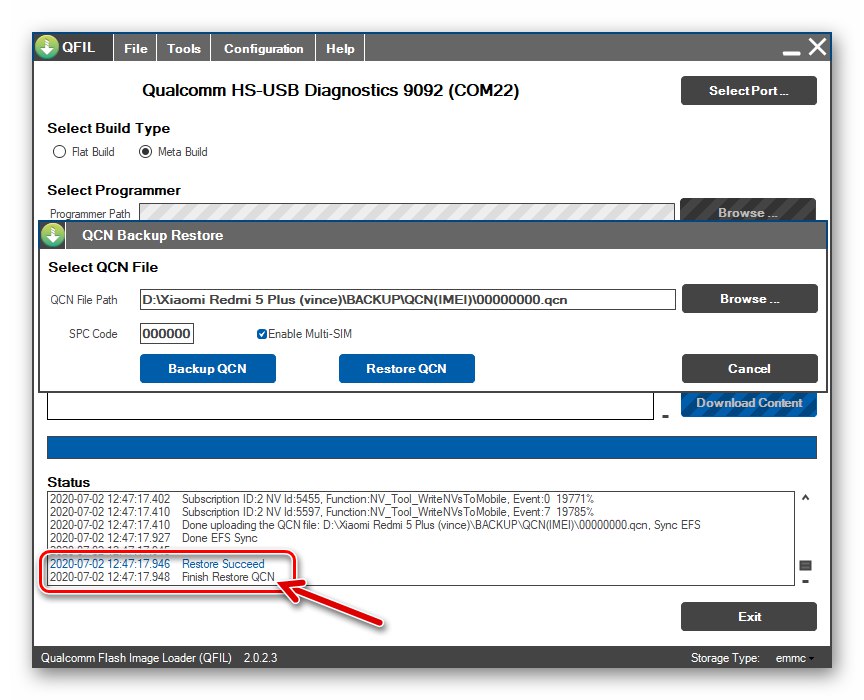The width and height of the screenshot is (864, 700).
Task: Click the SPC Code input field
Action: coord(166,333)
